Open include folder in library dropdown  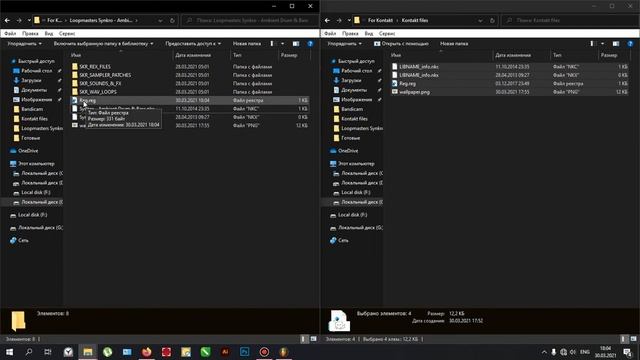click(104, 44)
